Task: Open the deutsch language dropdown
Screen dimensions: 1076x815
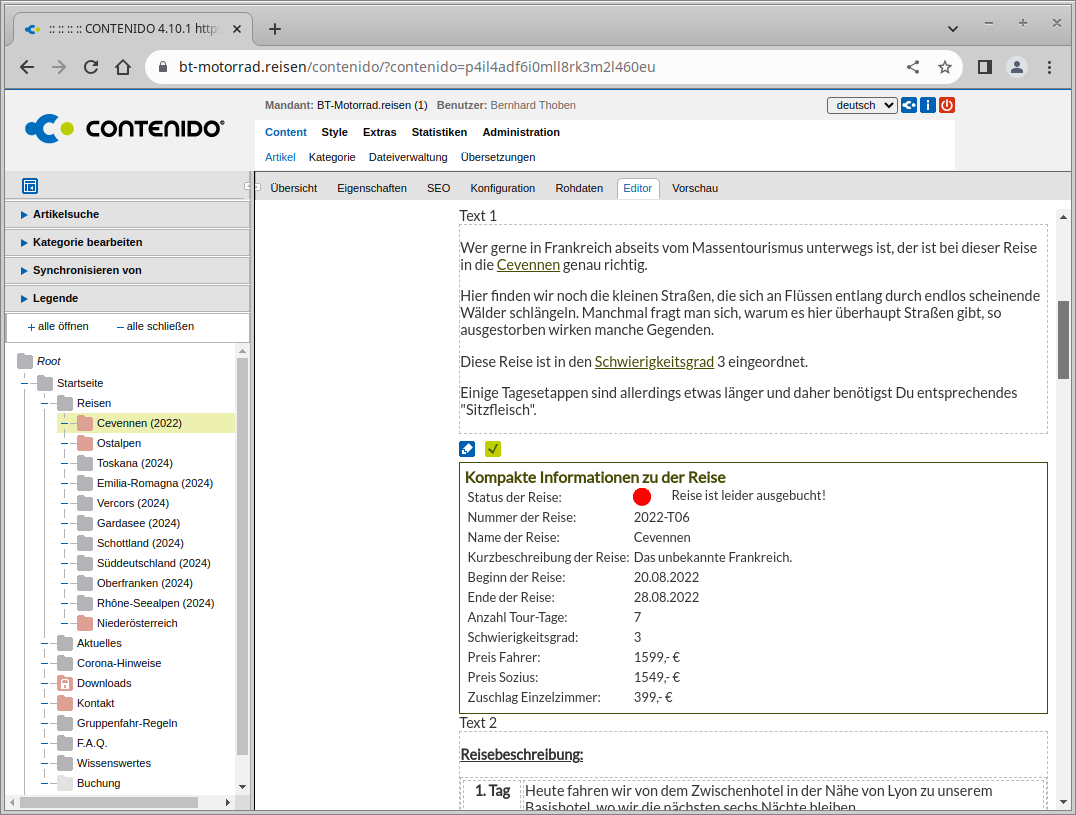Action: pos(861,105)
